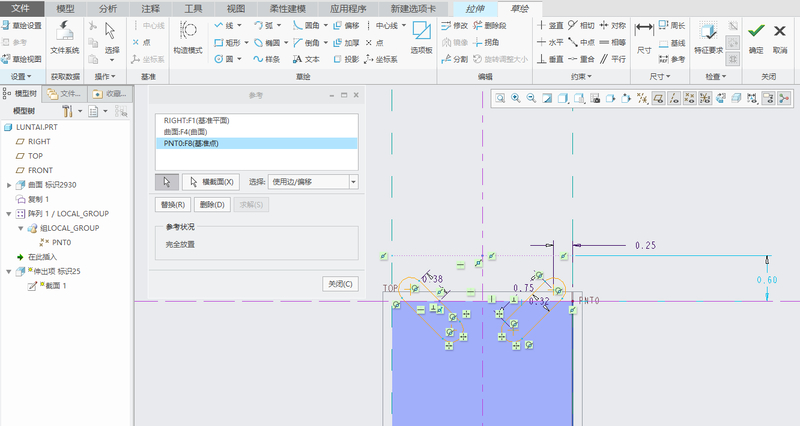The height and width of the screenshot is (426, 800).
Task: Open the 线 line dropdown arrow
Action: pyautogui.click(x=239, y=26)
